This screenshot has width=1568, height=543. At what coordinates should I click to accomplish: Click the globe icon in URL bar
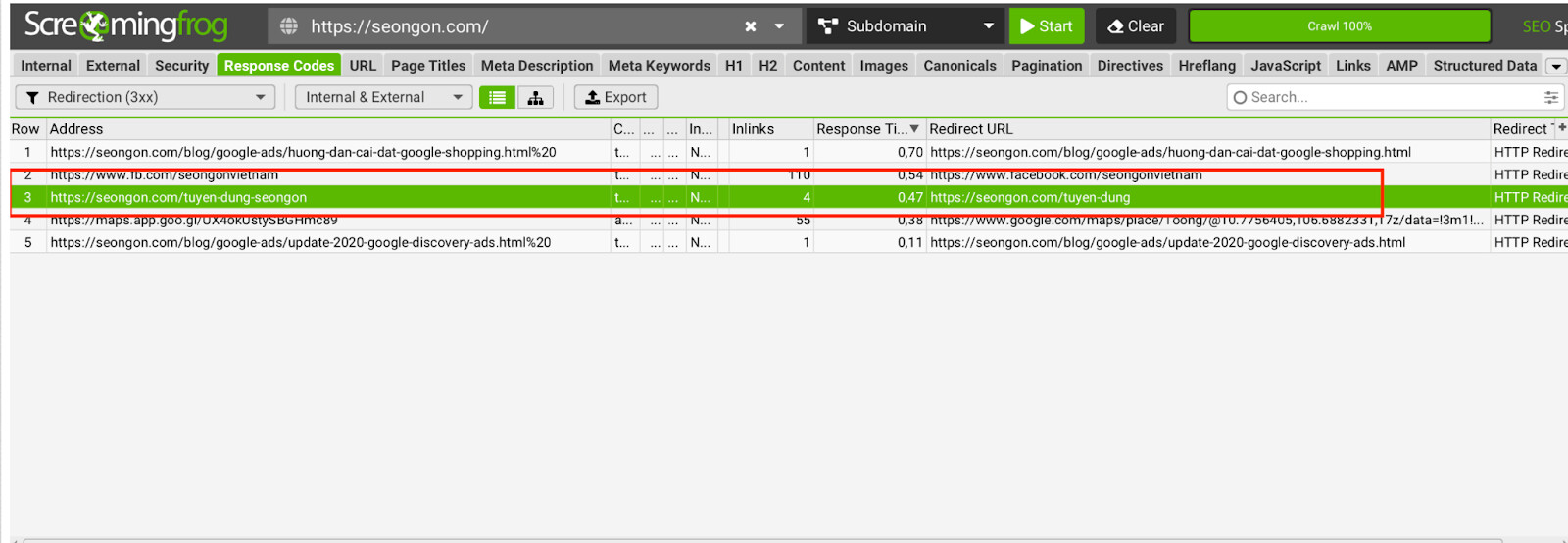click(289, 26)
